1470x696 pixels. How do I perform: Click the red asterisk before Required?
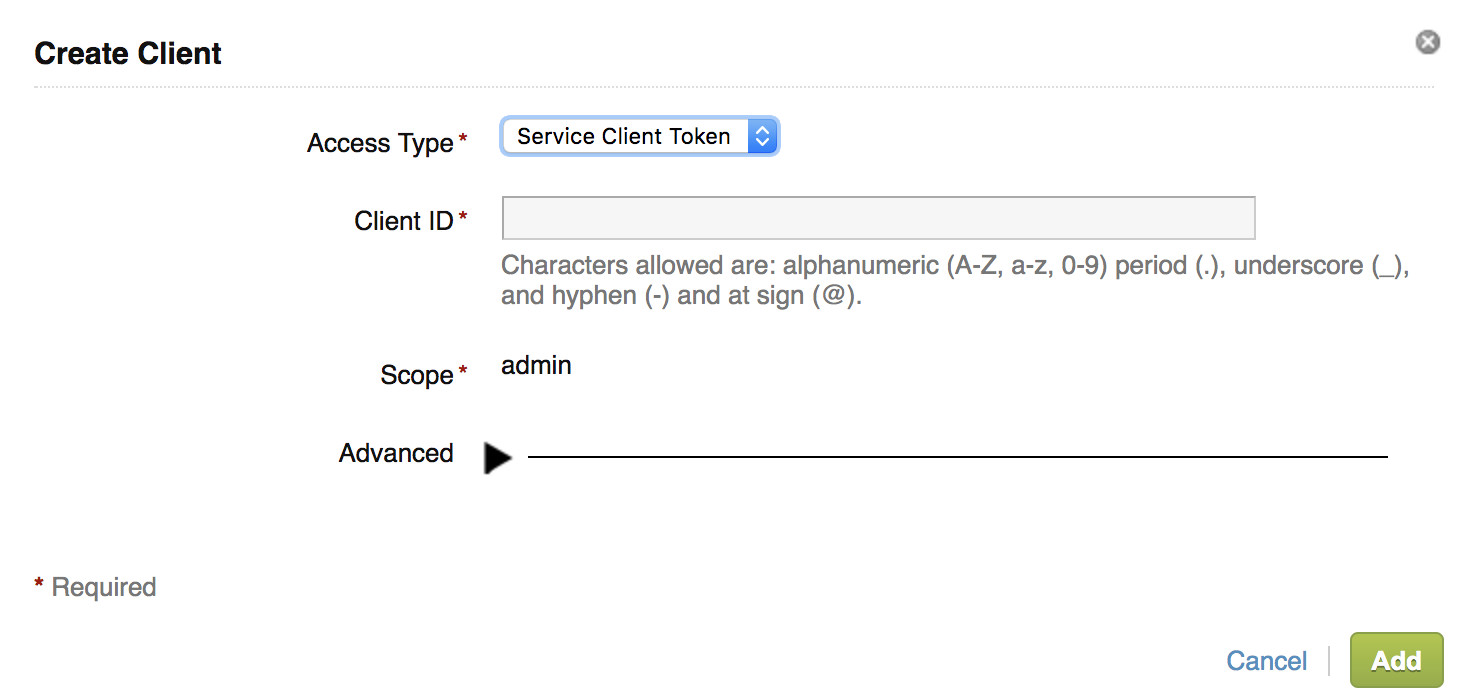pyautogui.click(x=39, y=582)
